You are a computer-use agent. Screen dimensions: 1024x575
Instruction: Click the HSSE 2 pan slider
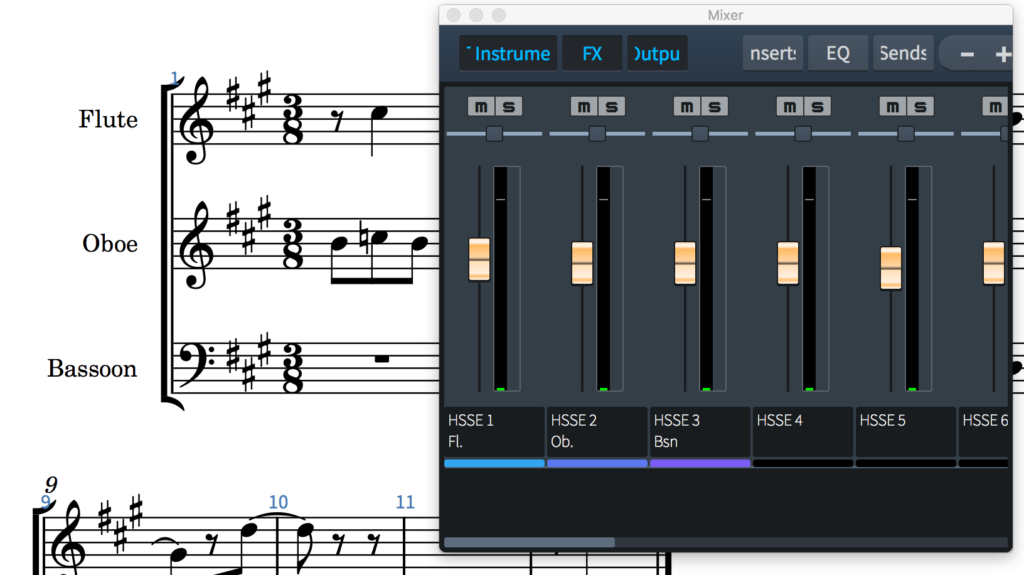click(x=597, y=134)
